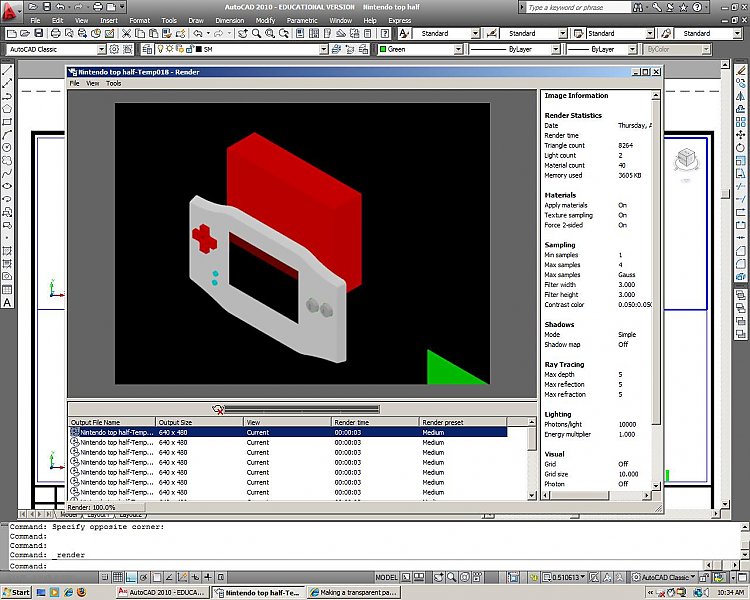The image size is (750, 600).
Task: Select the Line draw tool
Action: point(7,70)
